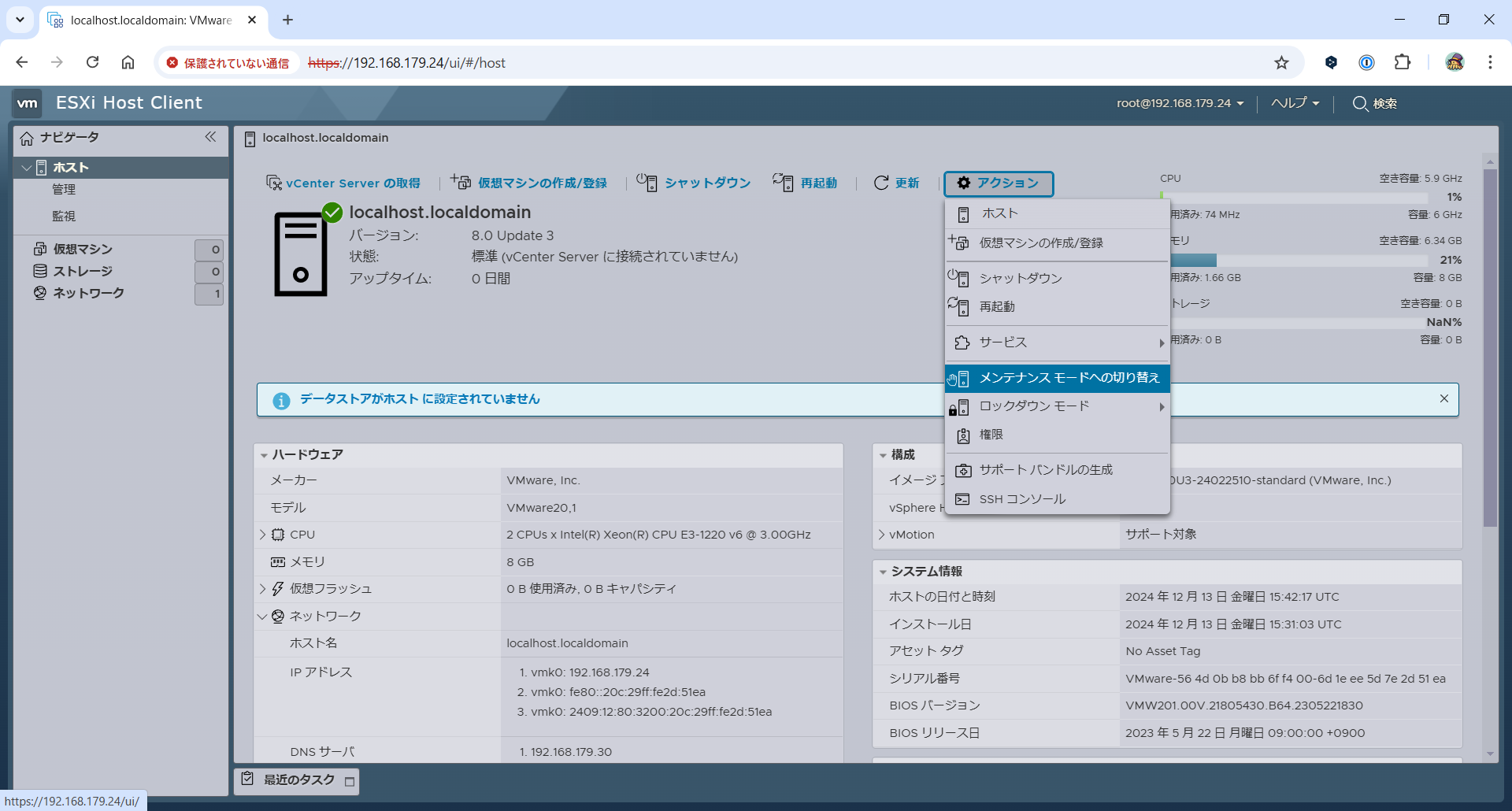Open the ロックダウン モード submenu

tap(1058, 406)
